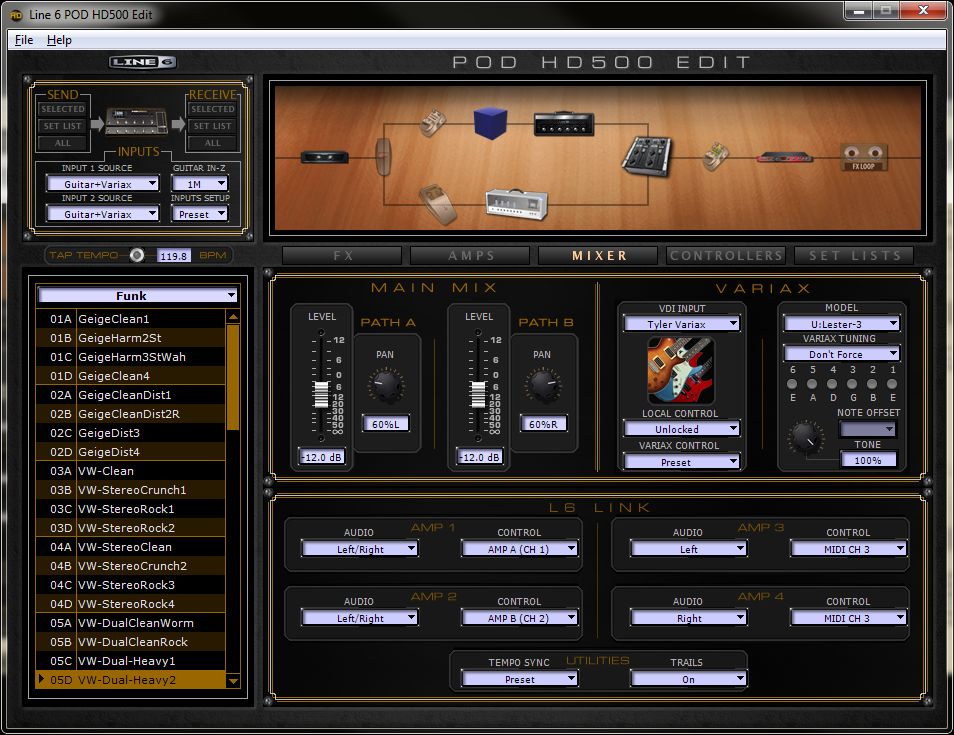Viewport: 954px width, 735px height.
Task: Open VDI Input Tyler Variax dropdown
Action: coord(681,324)
